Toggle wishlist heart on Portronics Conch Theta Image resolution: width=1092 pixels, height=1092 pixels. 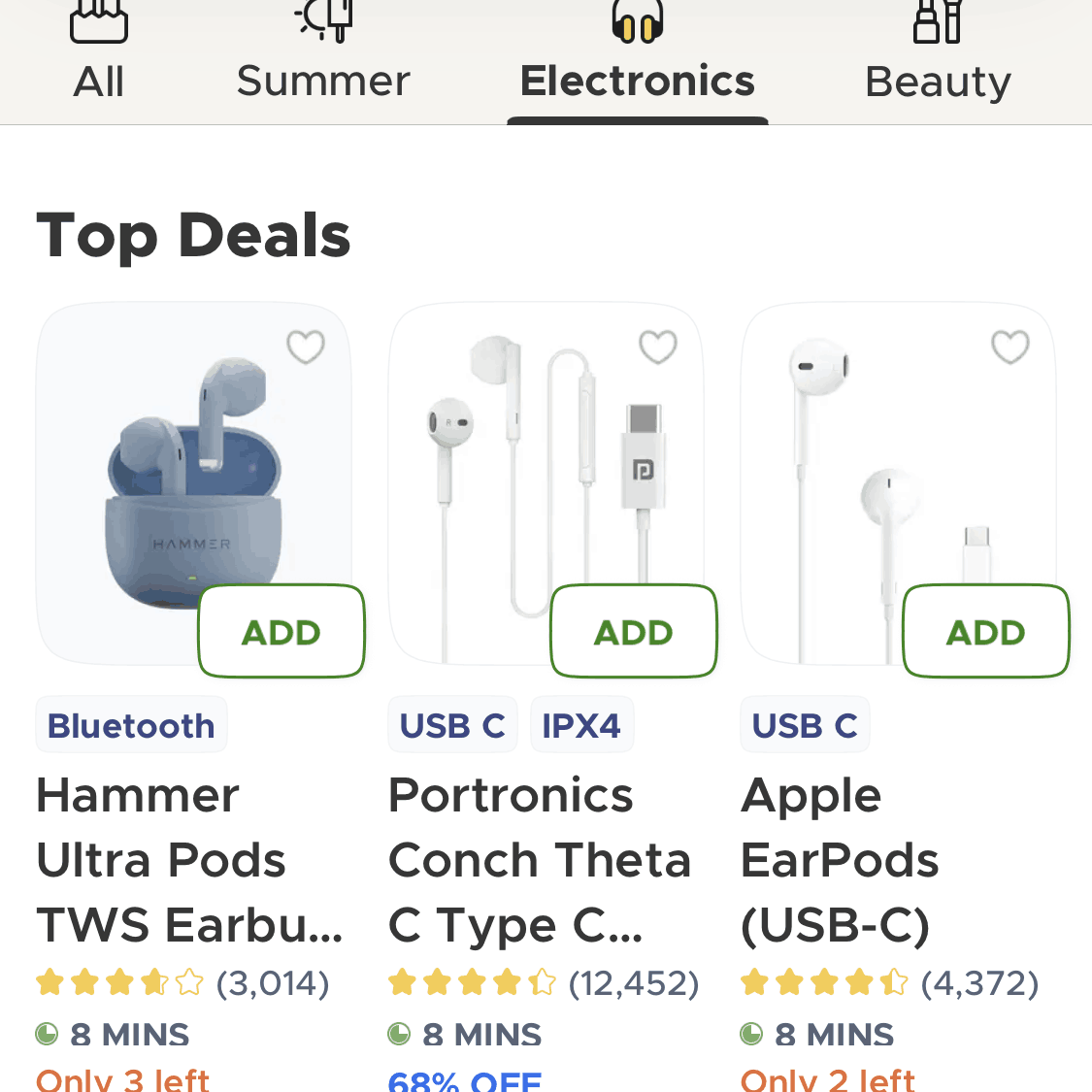click(x=658, y=347)
